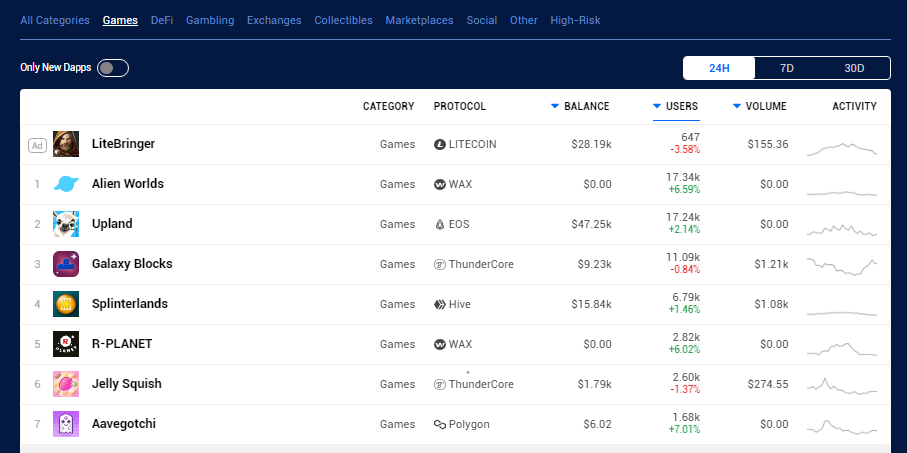Screen dimensions: 907x453
Task: Open the Alien Worlds dapp link
Action: pyautogui.click(x=128, y=183)
